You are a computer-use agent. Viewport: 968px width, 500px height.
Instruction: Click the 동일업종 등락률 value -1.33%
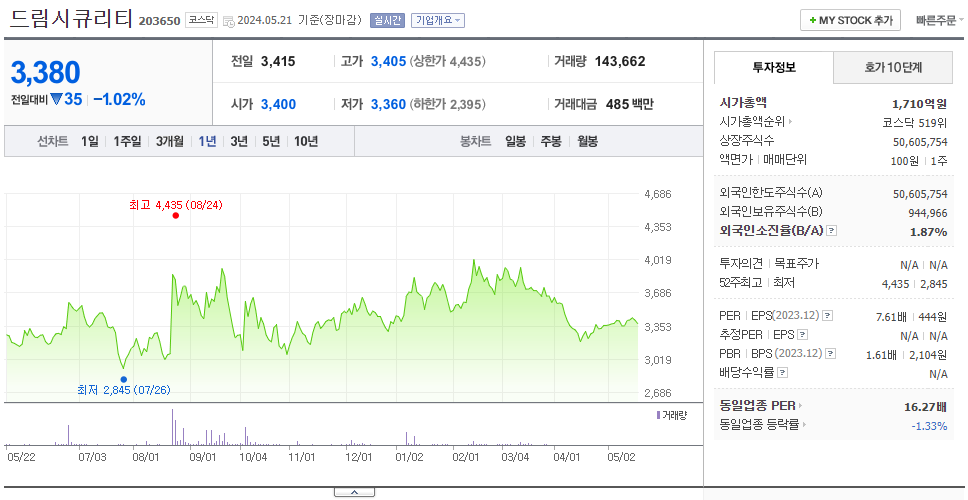click(929, 426)
